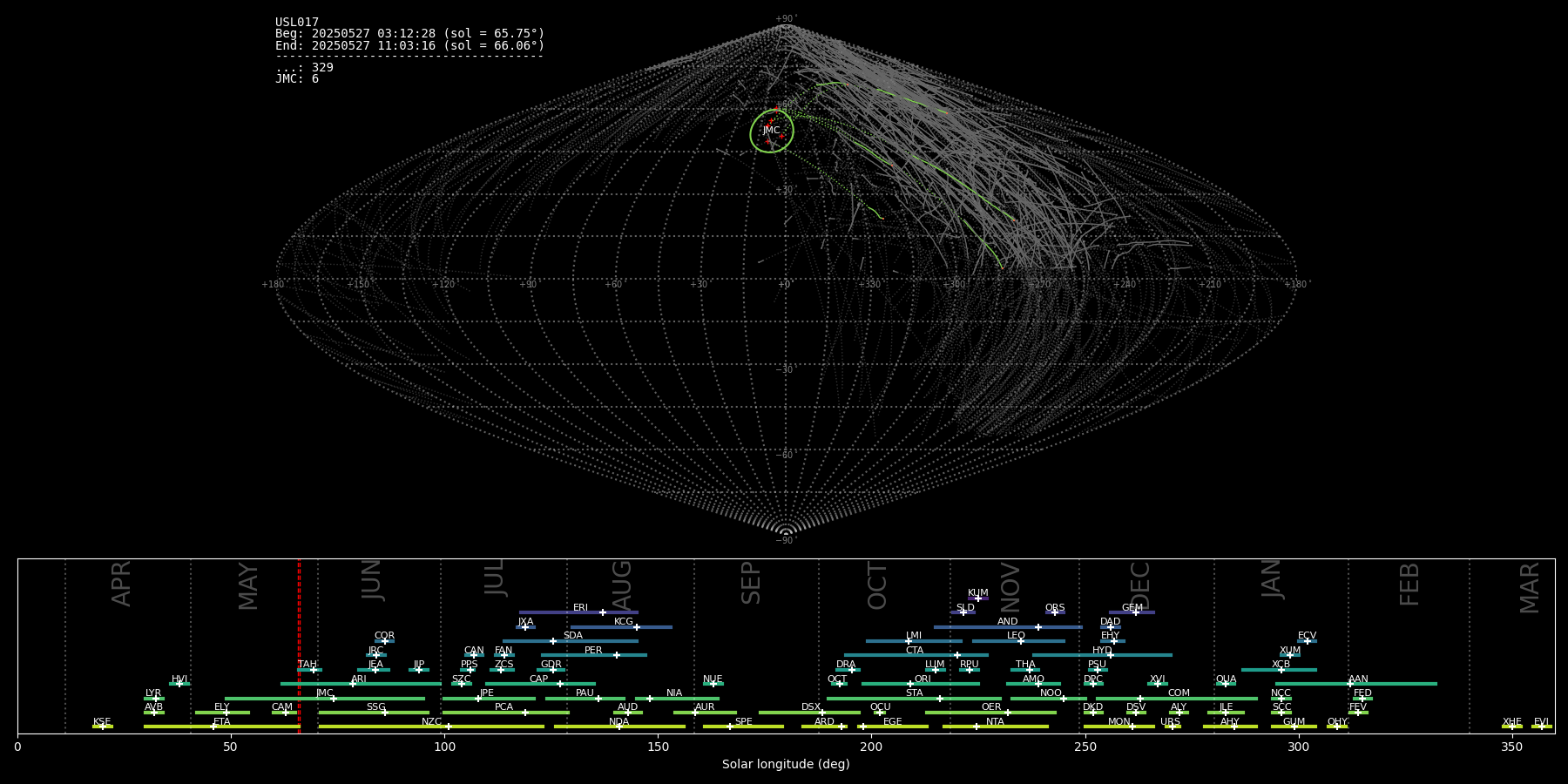Click the −90° label below the sky map

point(786,541)
